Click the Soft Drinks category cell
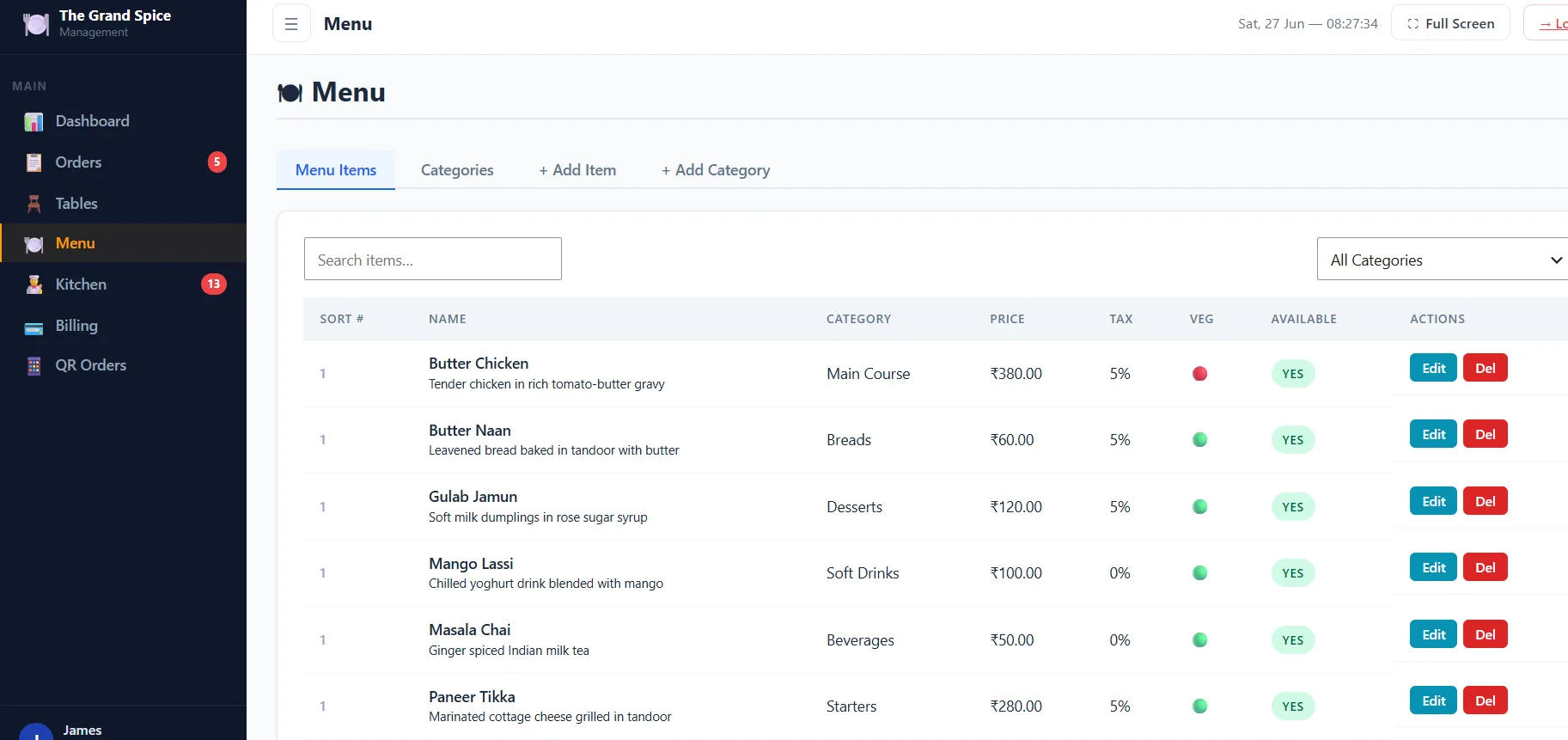This screenshot has height=740, width=1568. 863,573
